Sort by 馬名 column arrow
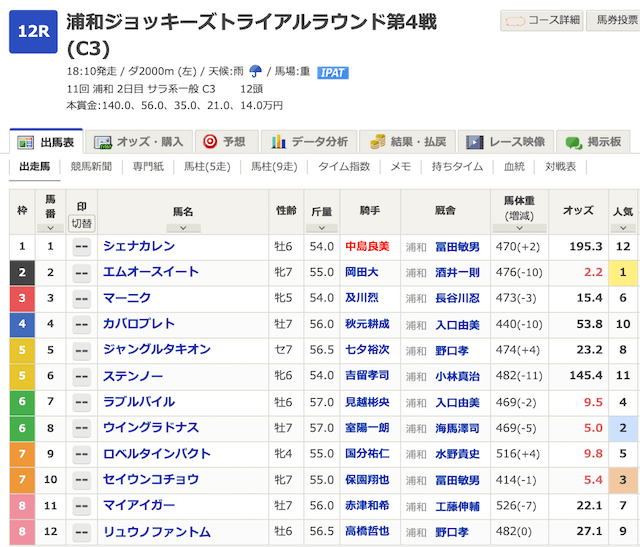Image resolution: width=640 pixels, height=547 pixels. [183, 228]
